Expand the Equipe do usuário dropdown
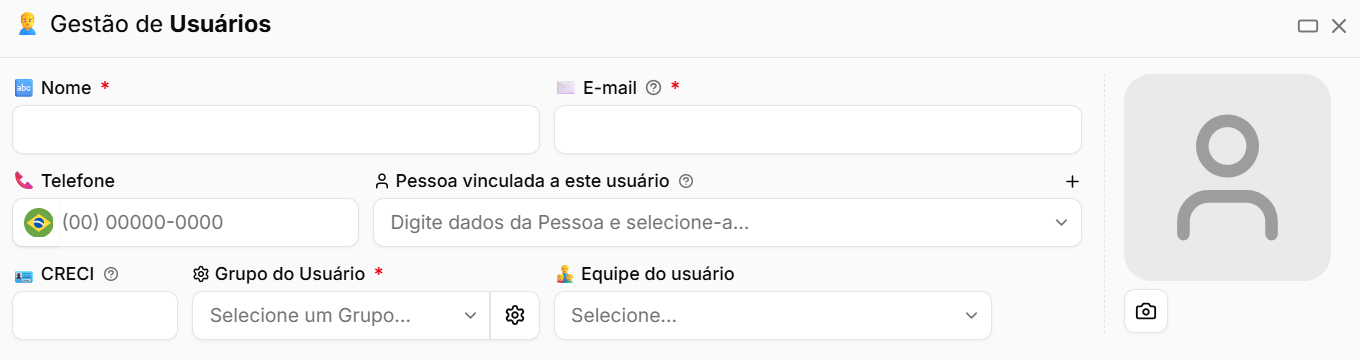The height and width of the screenshot is (360, 1360). click(773, 315)
